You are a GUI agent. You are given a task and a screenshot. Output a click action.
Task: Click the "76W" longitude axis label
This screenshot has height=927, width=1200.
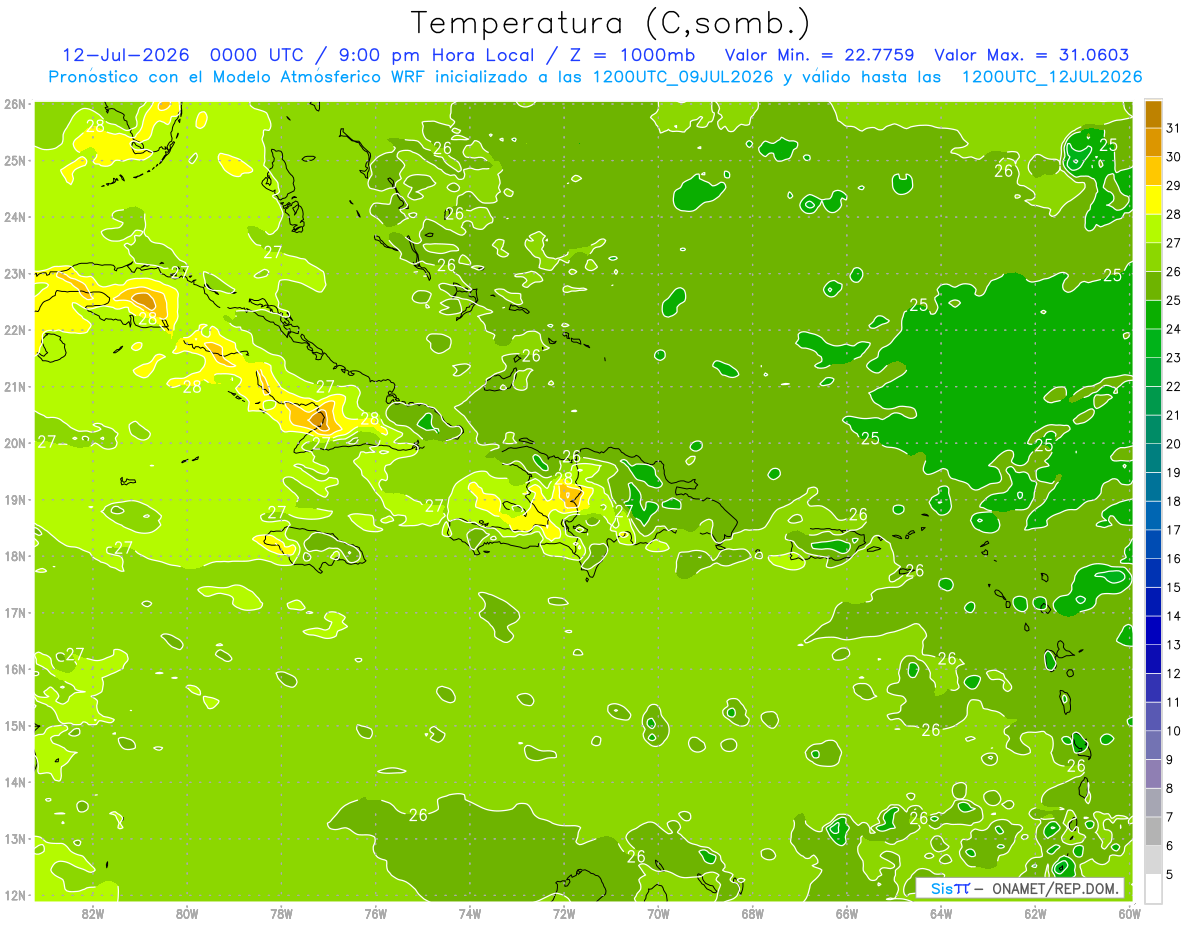[x=375, y=913]
